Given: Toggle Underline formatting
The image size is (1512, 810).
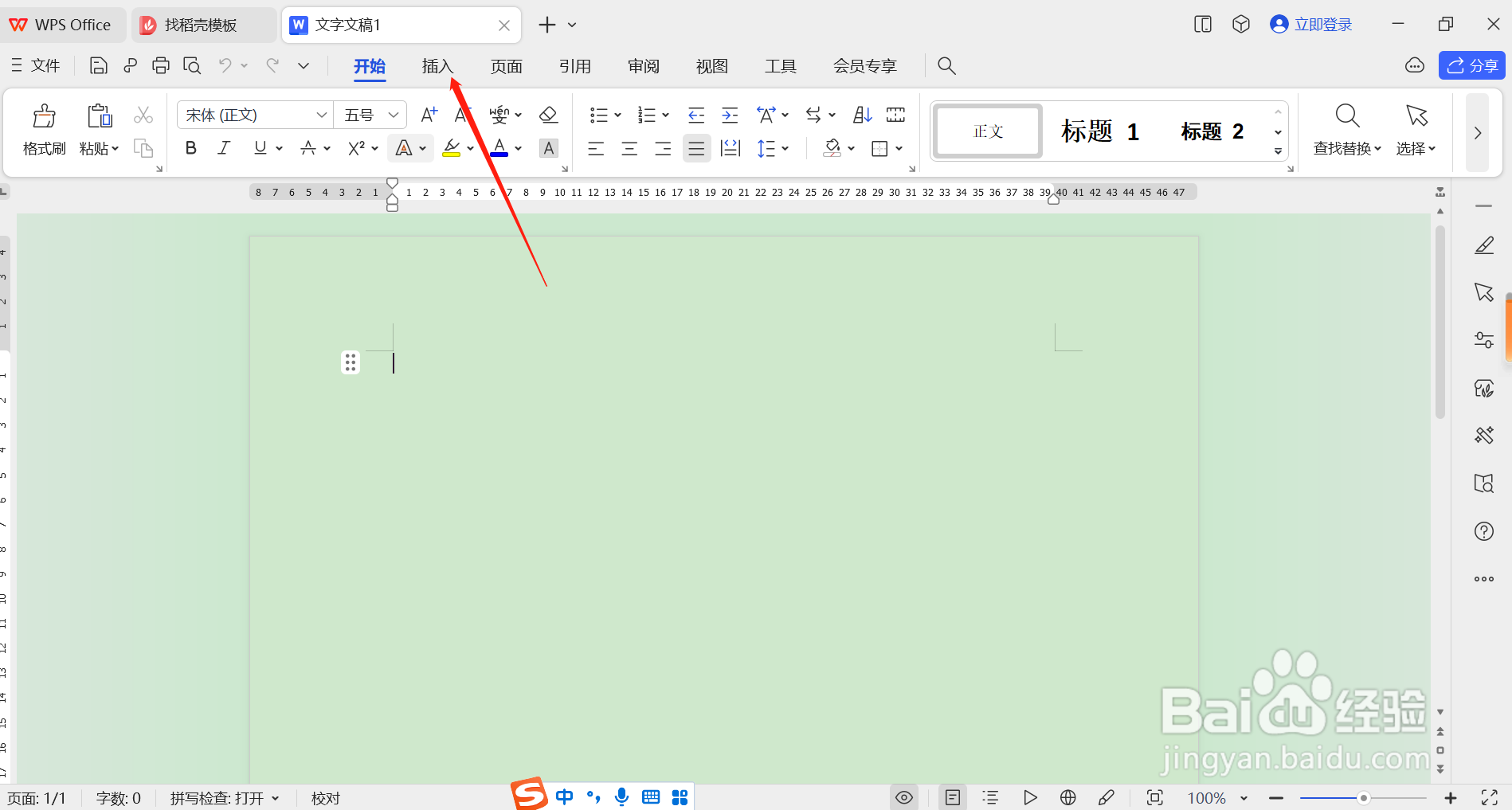Looking at the screenshot, I should click(x=260, y=148).
